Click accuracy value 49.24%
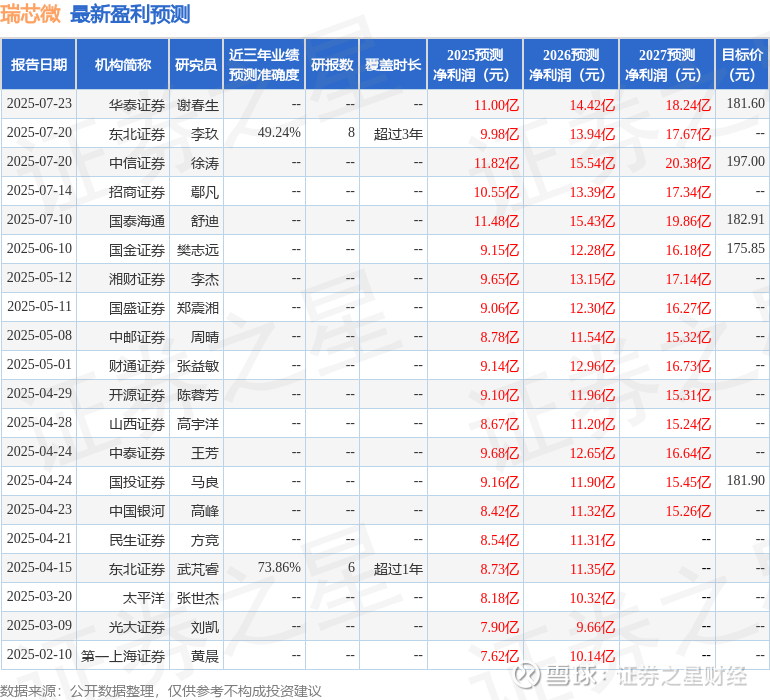770x700 pixels. tap(279, 133)
